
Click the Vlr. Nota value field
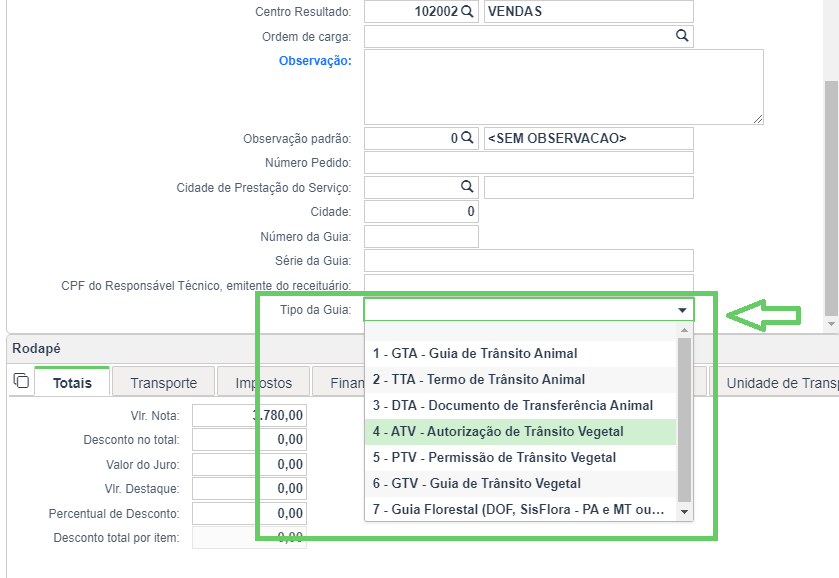(x=249, y=415)
